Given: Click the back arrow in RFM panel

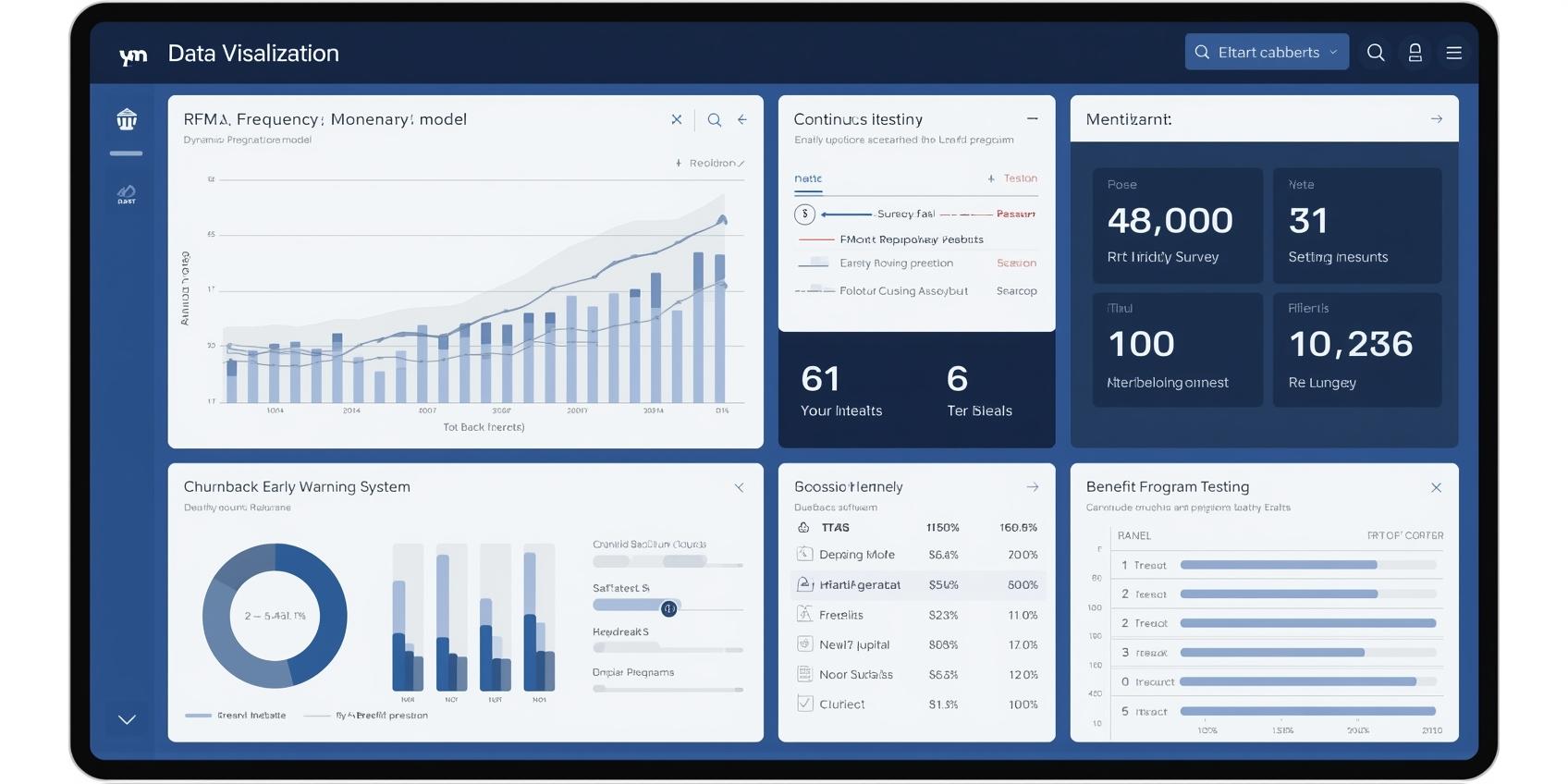Looking at the screenshot, I should point(741,119).
